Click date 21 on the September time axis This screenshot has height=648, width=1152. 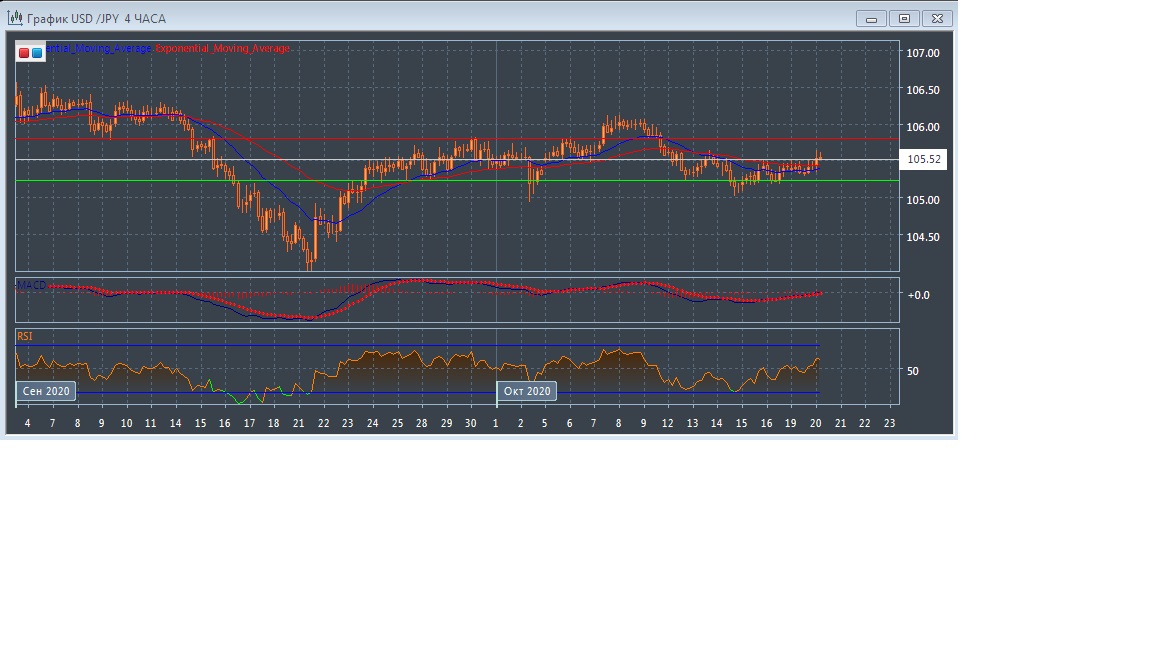pyautogui.click(x=298, y=423)
